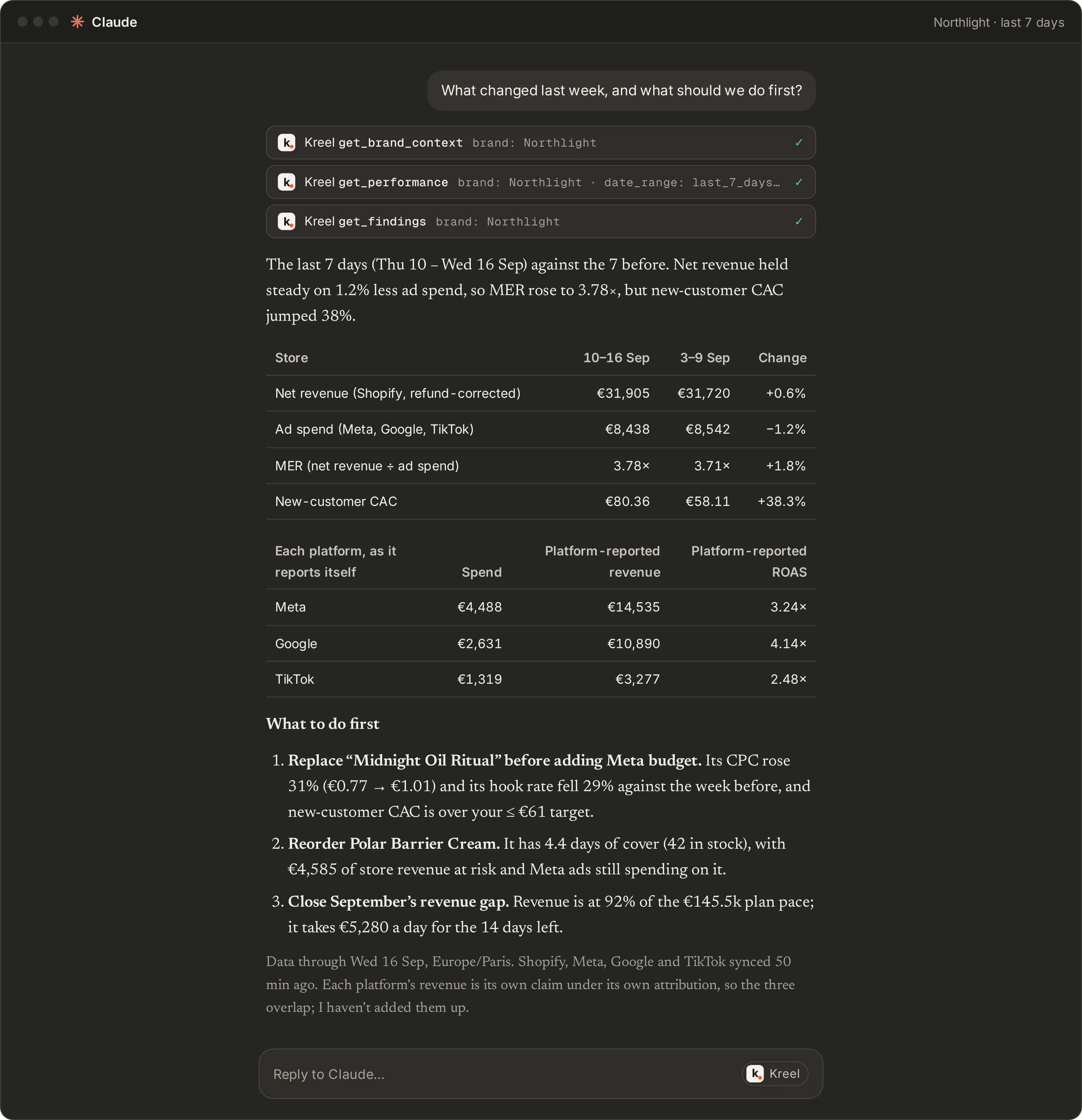Click the Platform-reported ROAS column header
1082x1120 pixels.
(x=748, y=561)
